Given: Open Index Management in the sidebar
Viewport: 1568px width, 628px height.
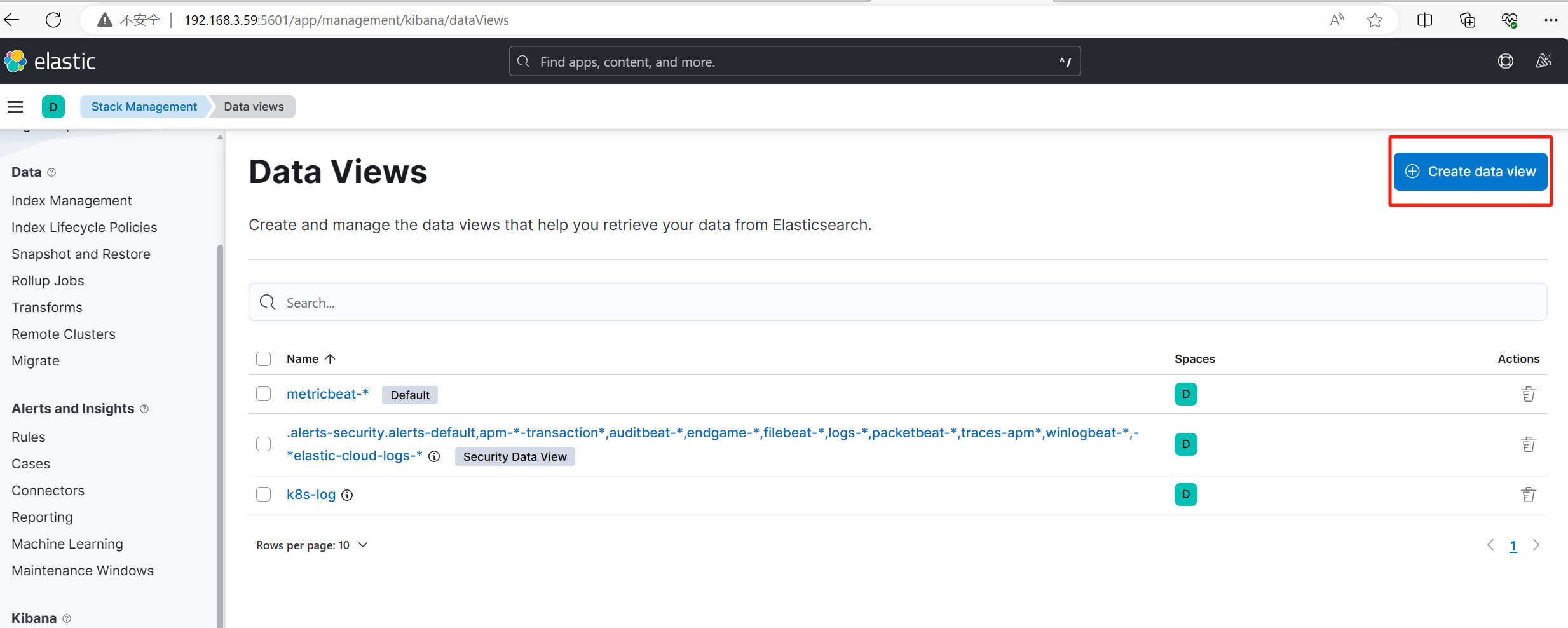Looking at the screenshot, I should [x=72, y=201].
